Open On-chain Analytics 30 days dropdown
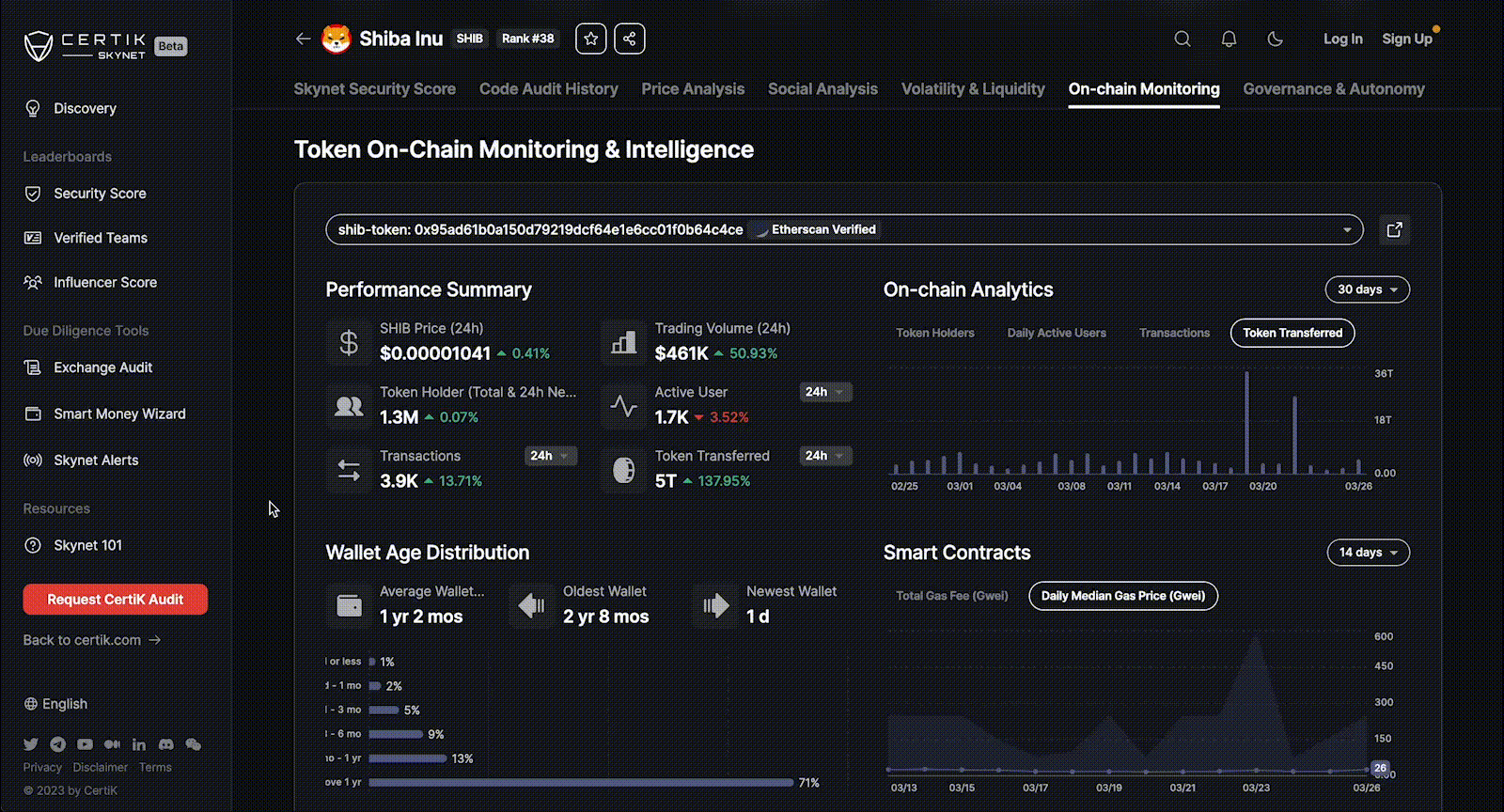 1368,289
